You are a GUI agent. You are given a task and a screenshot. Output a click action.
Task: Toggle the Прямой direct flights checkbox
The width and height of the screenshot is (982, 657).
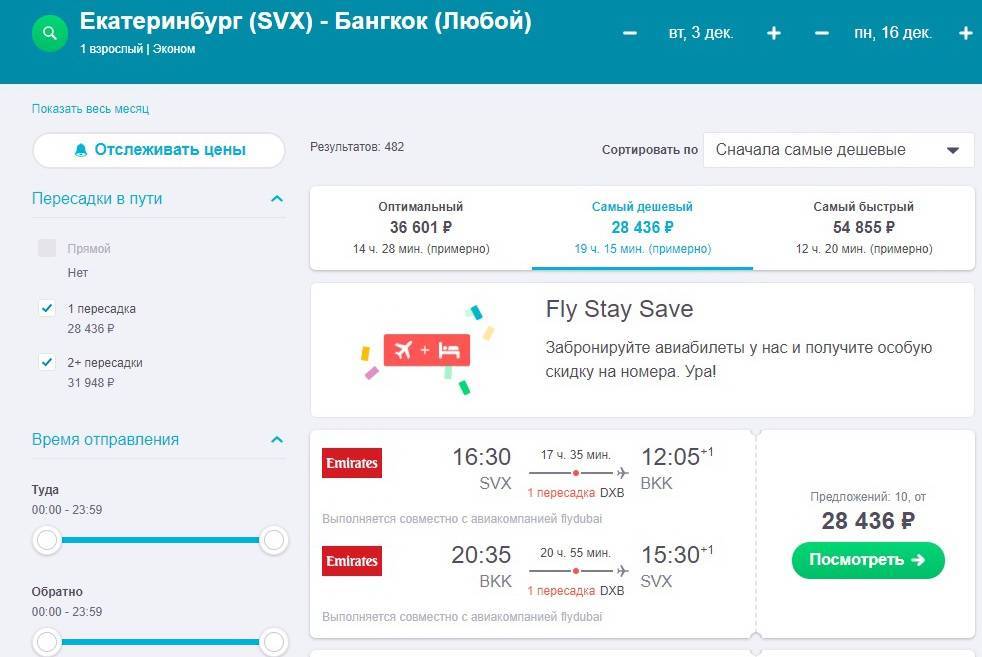pyautogui.click(x=47, y=248)
